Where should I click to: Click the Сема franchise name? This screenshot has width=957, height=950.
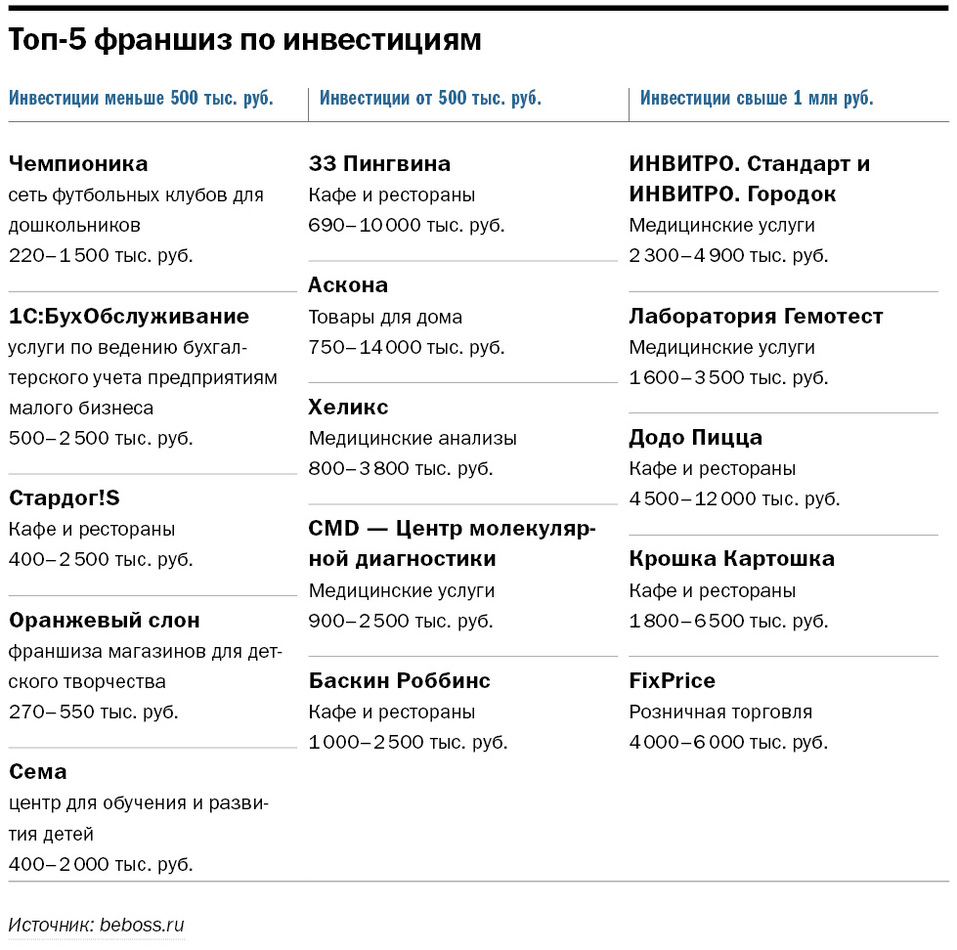pos(38,771)
